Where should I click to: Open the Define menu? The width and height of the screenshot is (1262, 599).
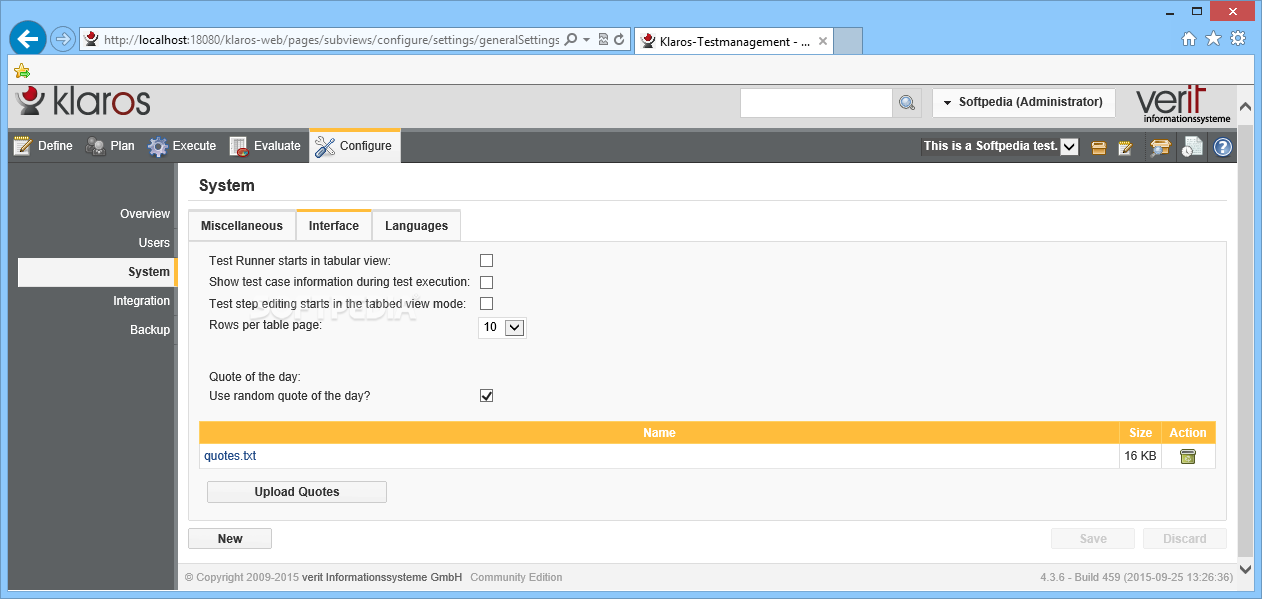(x=43, y=146)
